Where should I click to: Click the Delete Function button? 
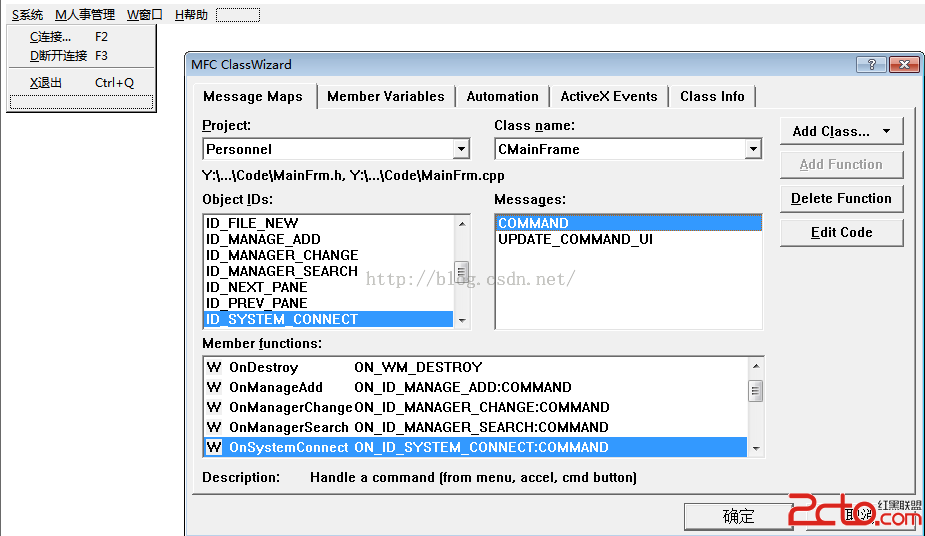(841, 198)
